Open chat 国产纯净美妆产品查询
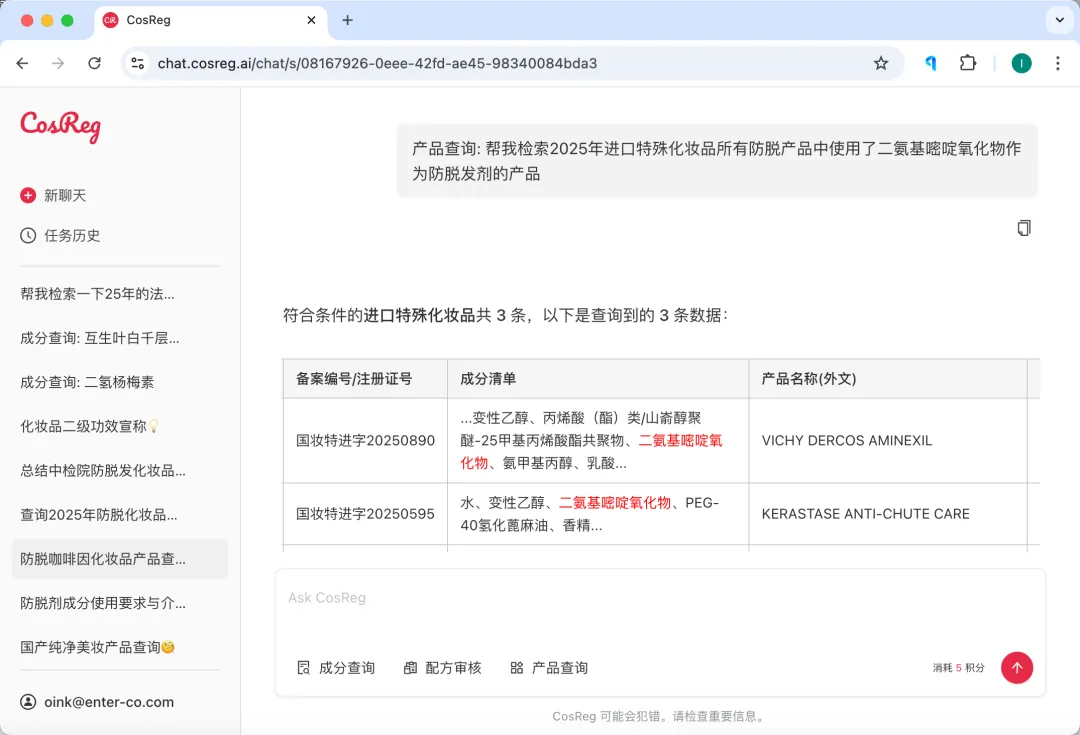The image size is (1080, 735). click(97, 647)
